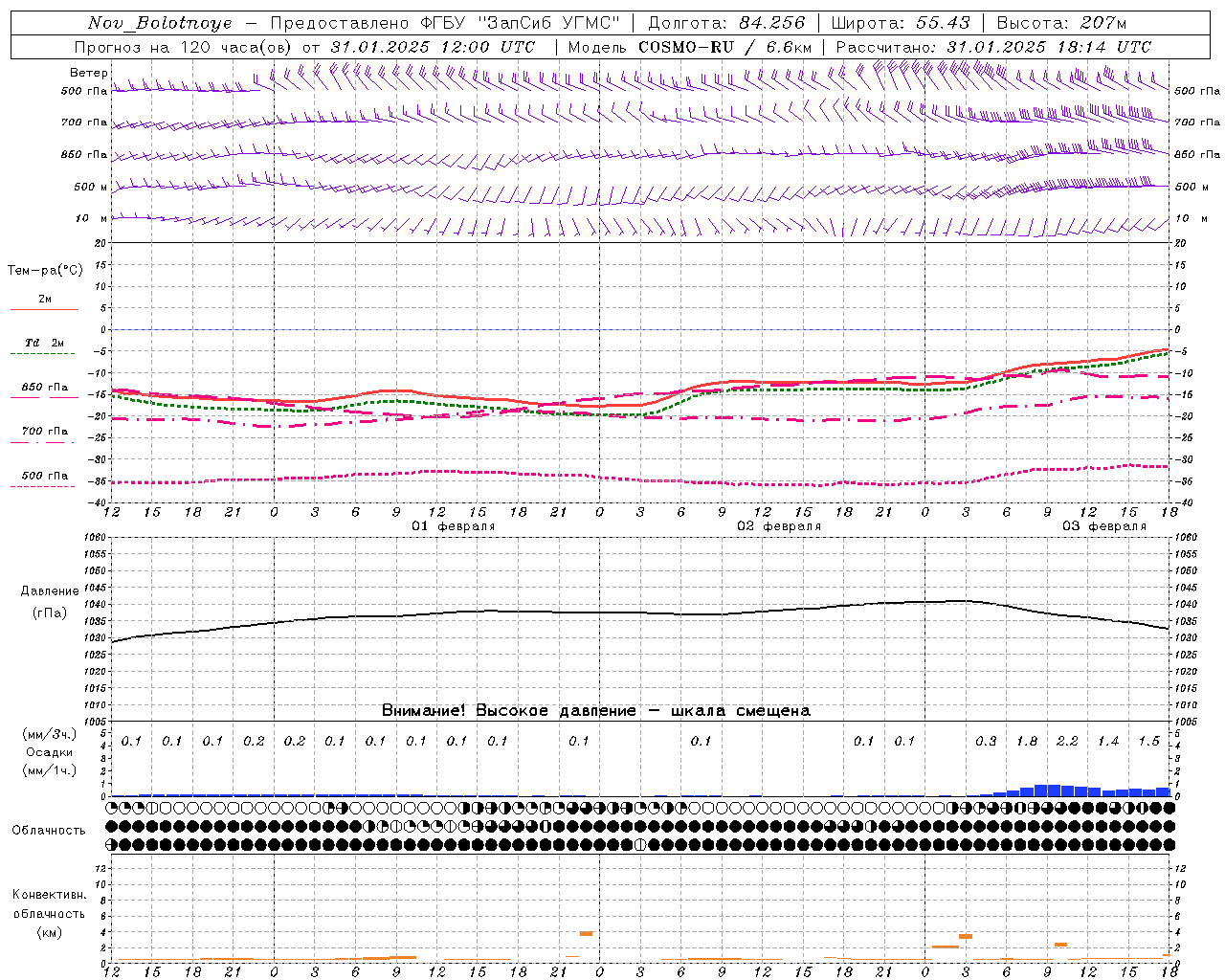This screenshot has width=1225, height=980.
Task: Select the 1.5 precipitation value
Action: [1148, 742]
